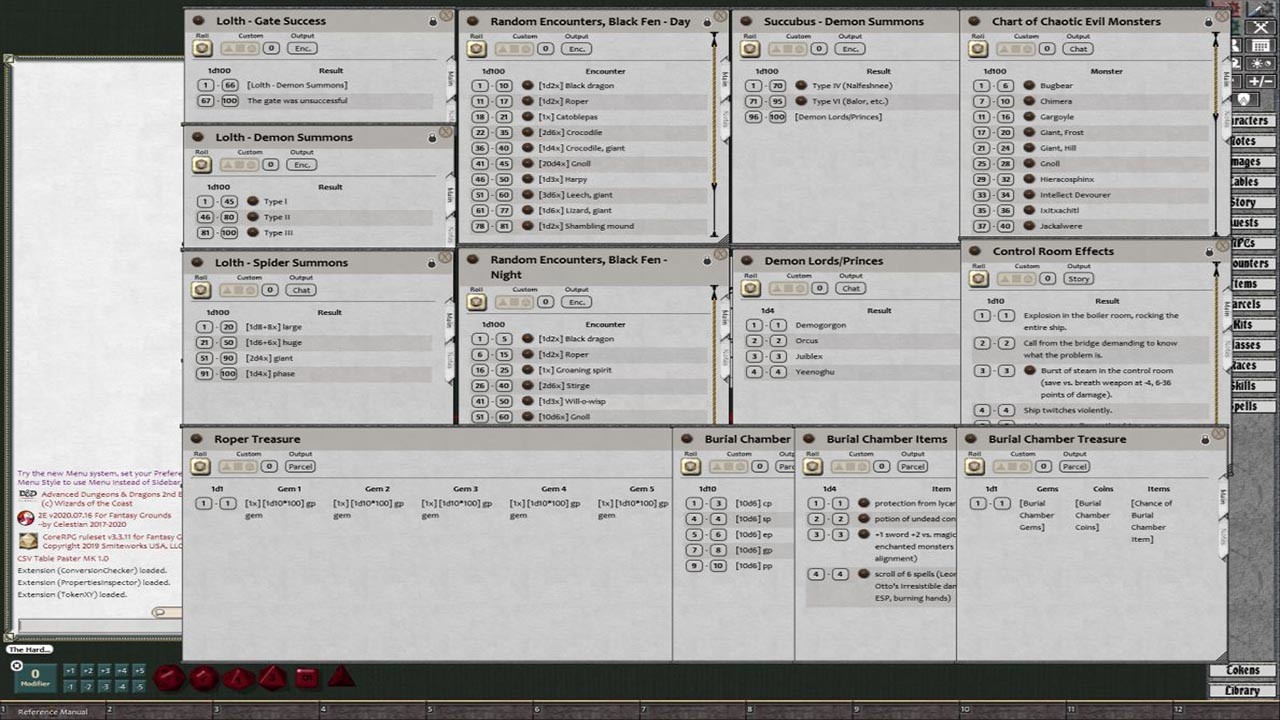The width and height of the screenshot is (1280, 720).
Task: Toggle Output "Parcel" on Burial Chamber Treasure
Action: [x=1074, y=466]
